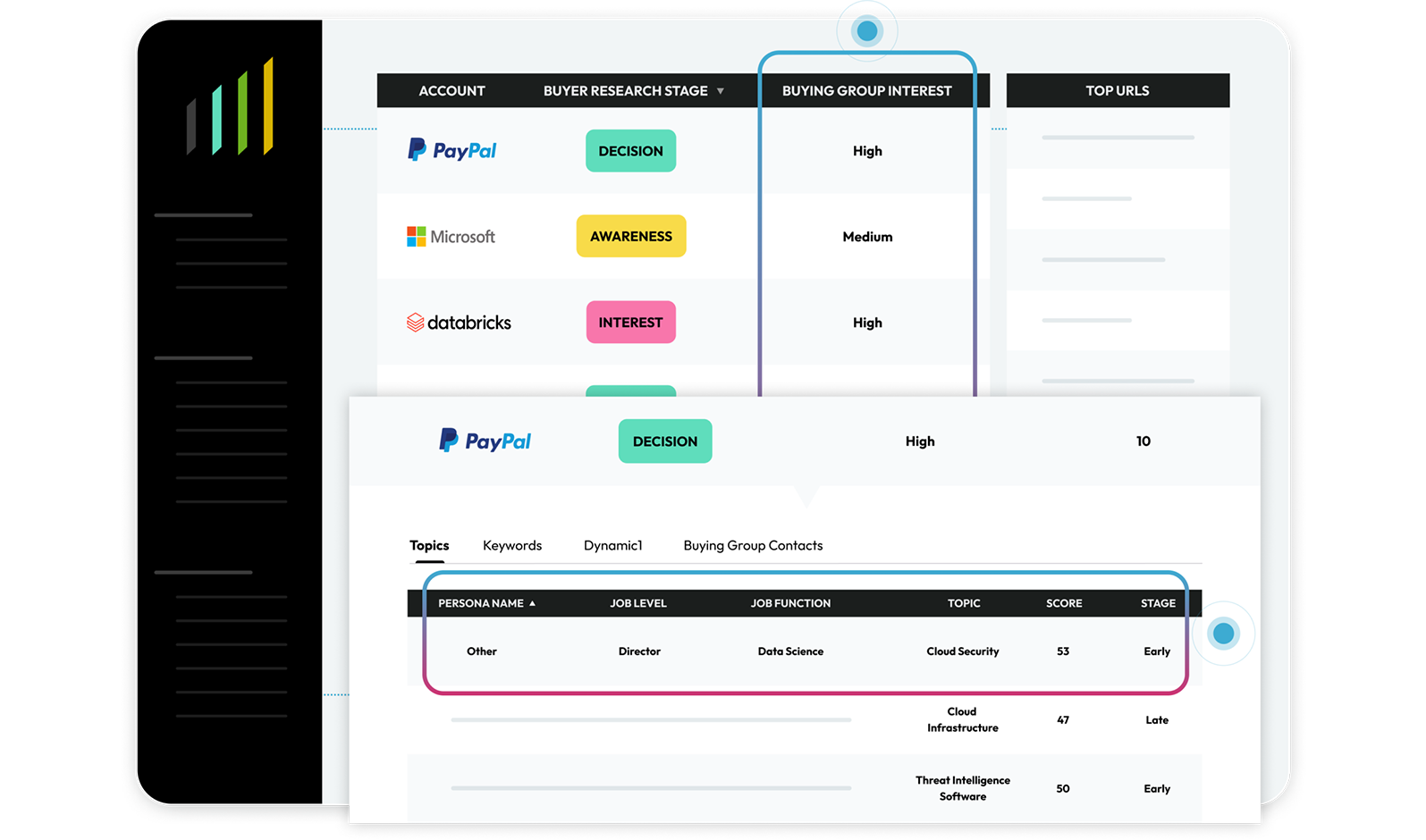Toggle the Persona Name sort arrow

coord(532,603)
